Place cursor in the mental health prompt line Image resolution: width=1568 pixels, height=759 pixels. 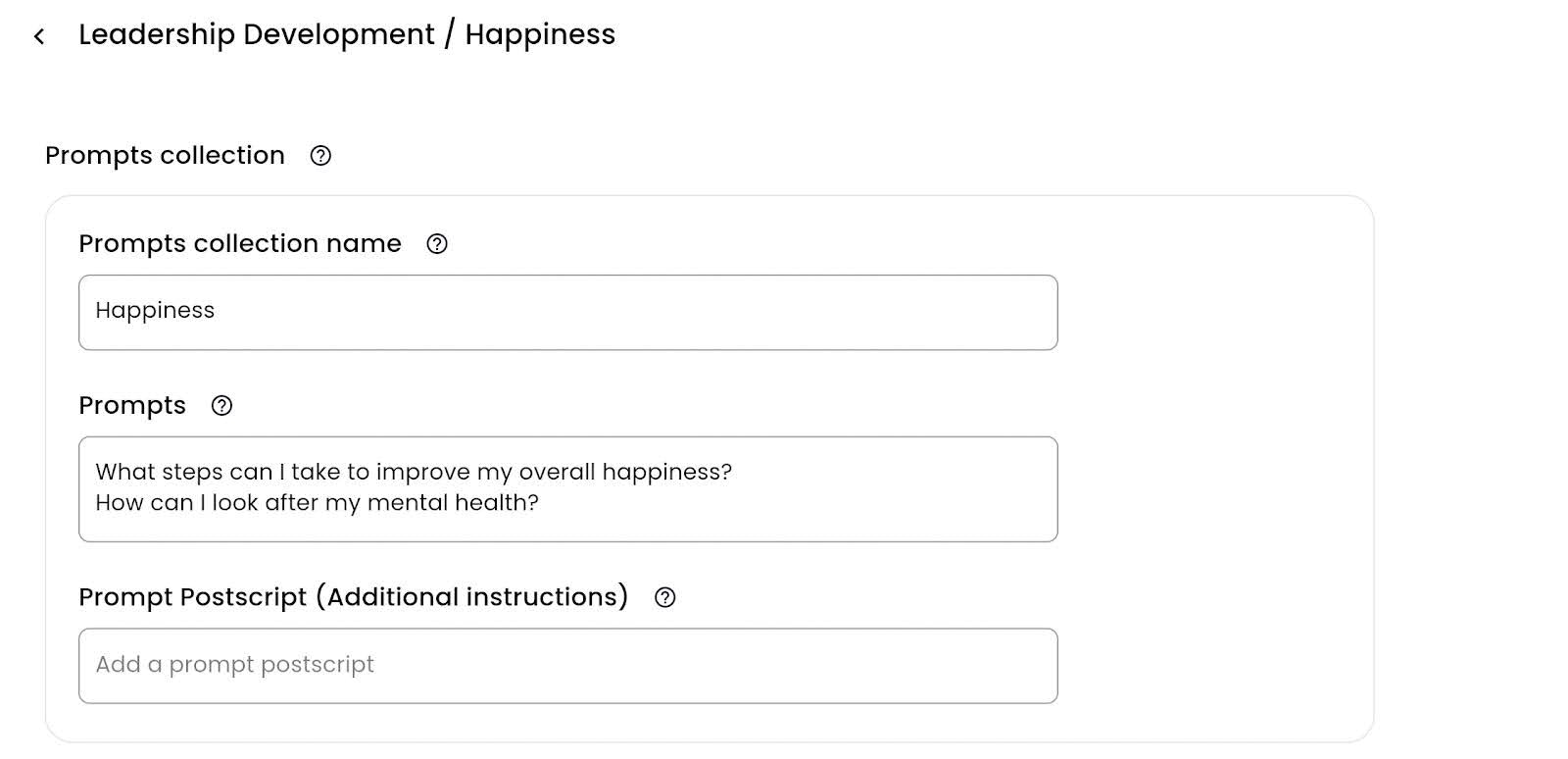tap(317, 503)
